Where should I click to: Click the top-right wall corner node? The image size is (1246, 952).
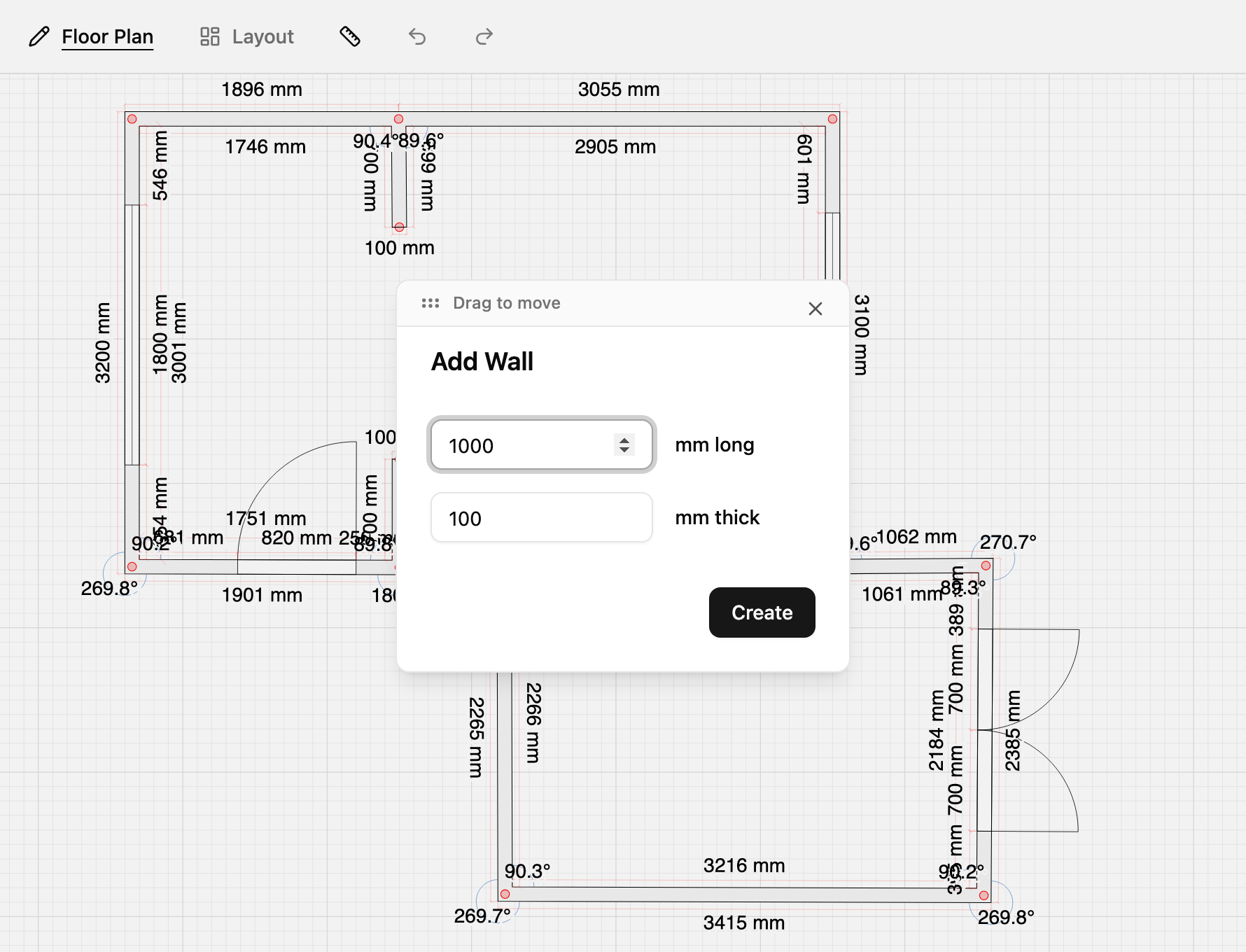[x=832, y=119]
